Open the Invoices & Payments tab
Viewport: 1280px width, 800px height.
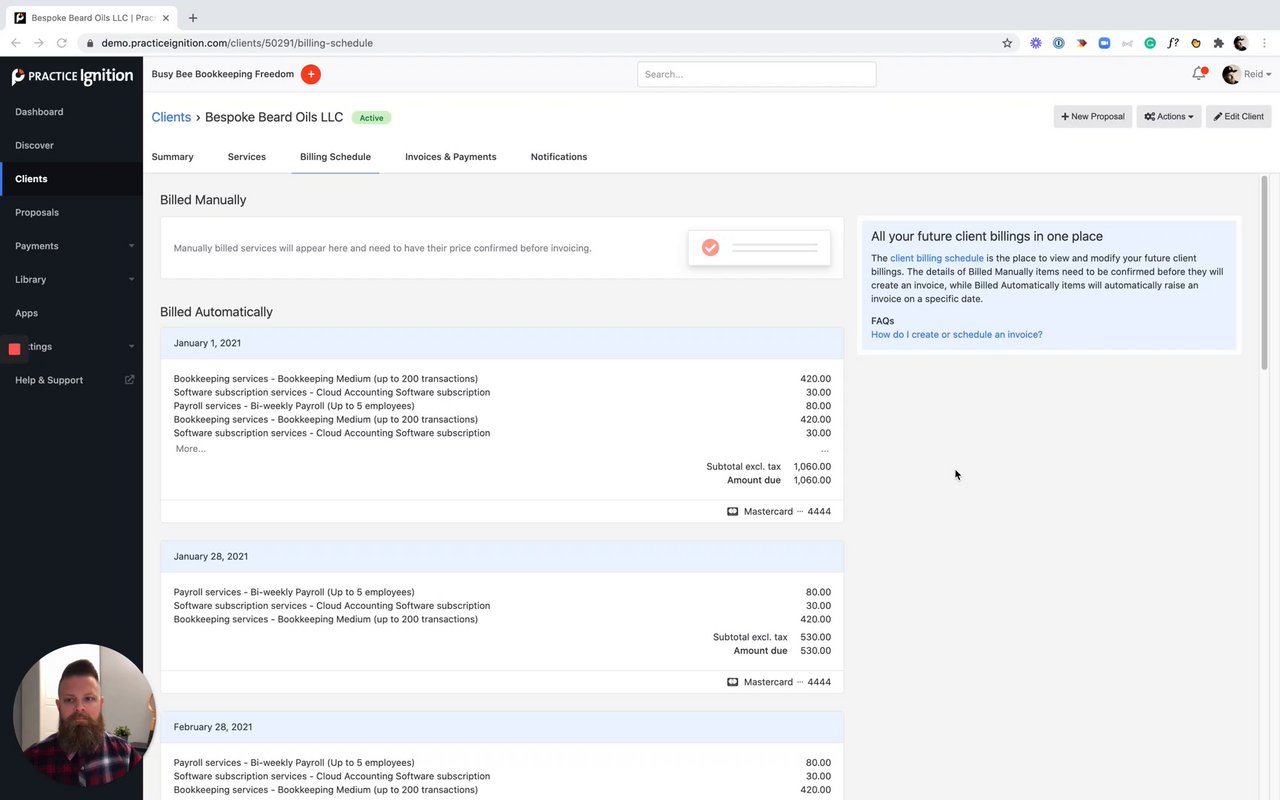pos(451,157)
